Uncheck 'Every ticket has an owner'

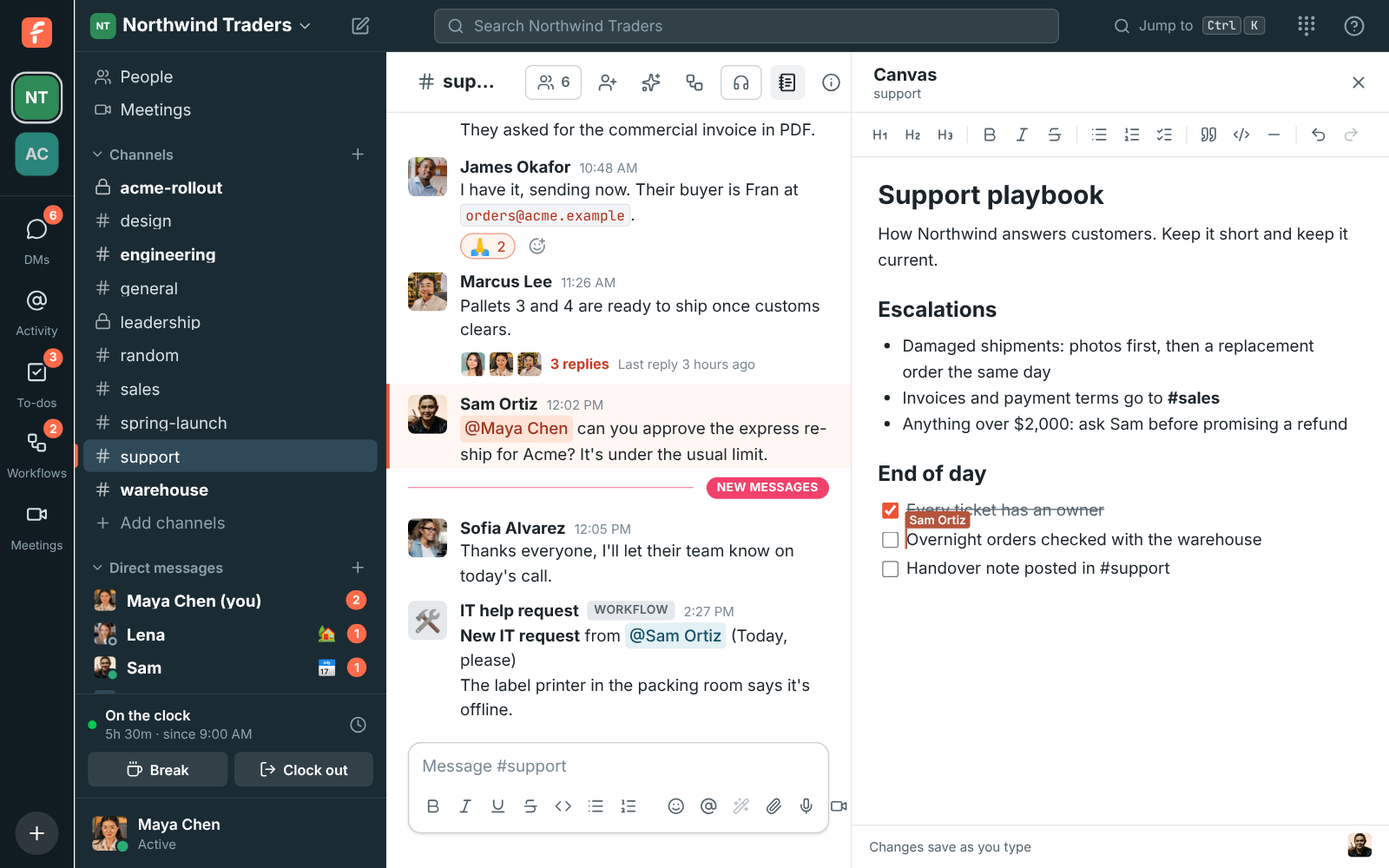tap(890, 510)
